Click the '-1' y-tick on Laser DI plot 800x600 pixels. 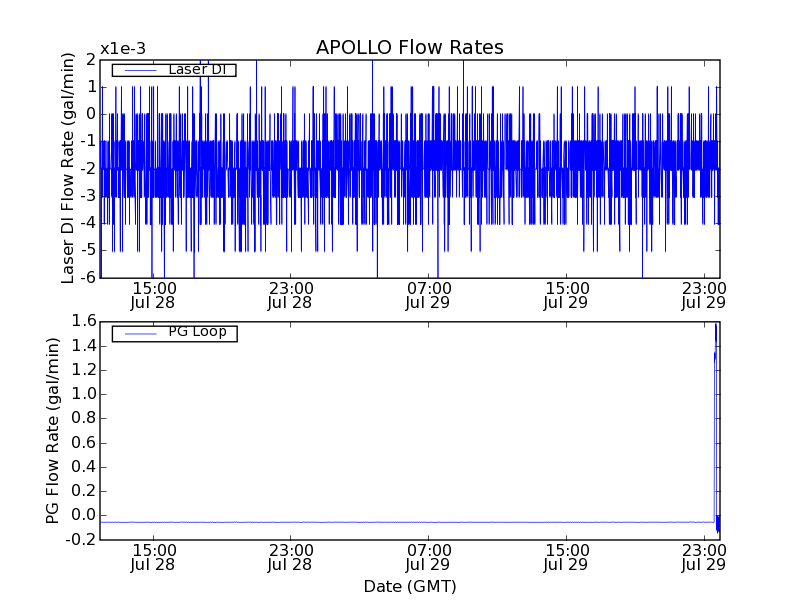coord(89,141)
